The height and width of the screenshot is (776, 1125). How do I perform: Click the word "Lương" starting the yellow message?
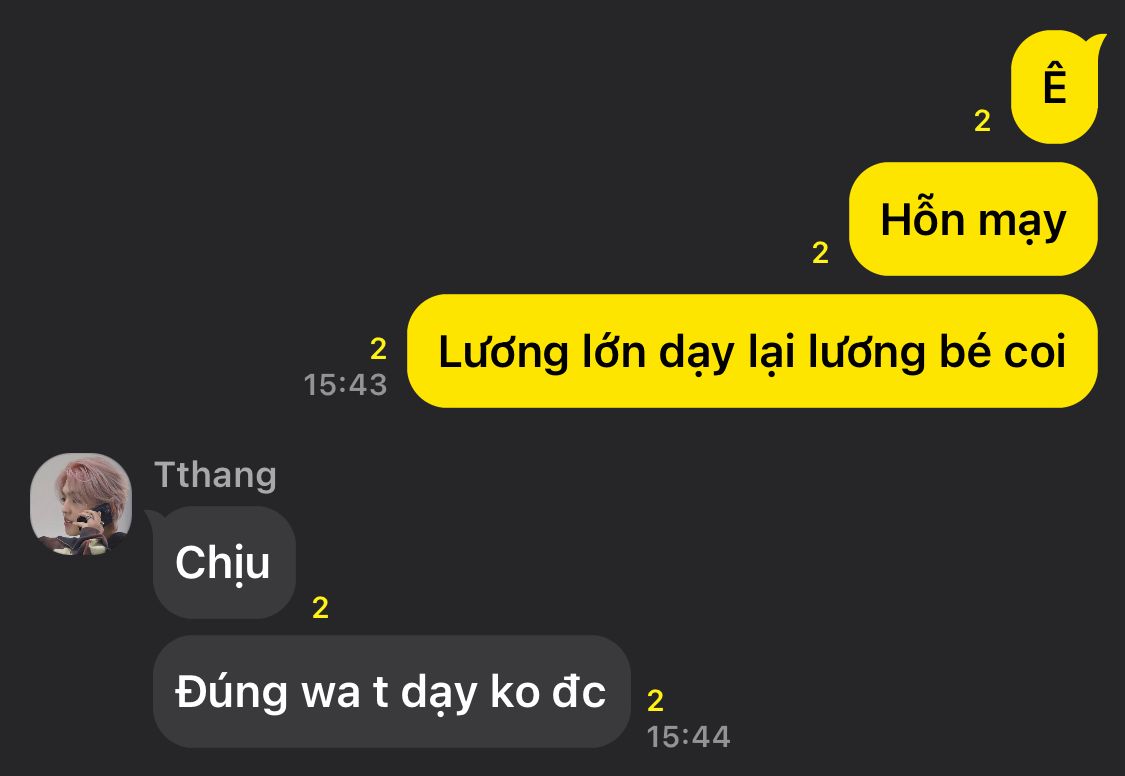[503, 352]
